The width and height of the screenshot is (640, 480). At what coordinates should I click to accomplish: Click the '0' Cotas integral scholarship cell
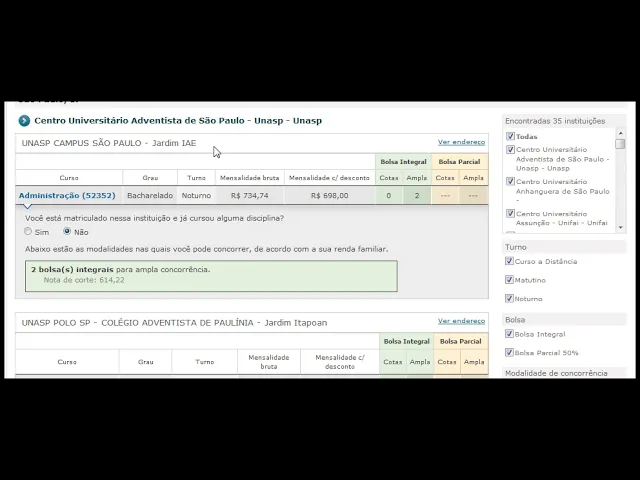point(389,196)
